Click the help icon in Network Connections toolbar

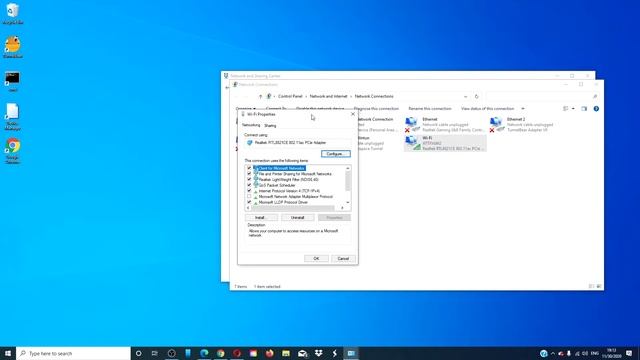(596, 109)
